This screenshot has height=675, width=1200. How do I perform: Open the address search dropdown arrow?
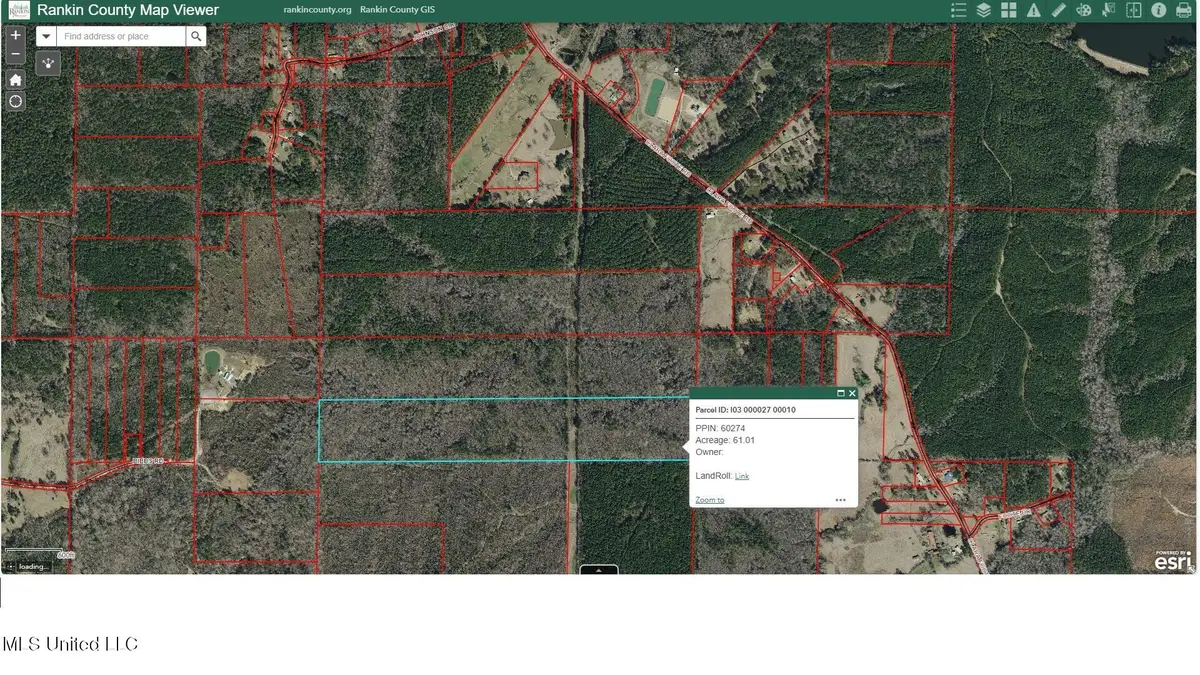46,35
